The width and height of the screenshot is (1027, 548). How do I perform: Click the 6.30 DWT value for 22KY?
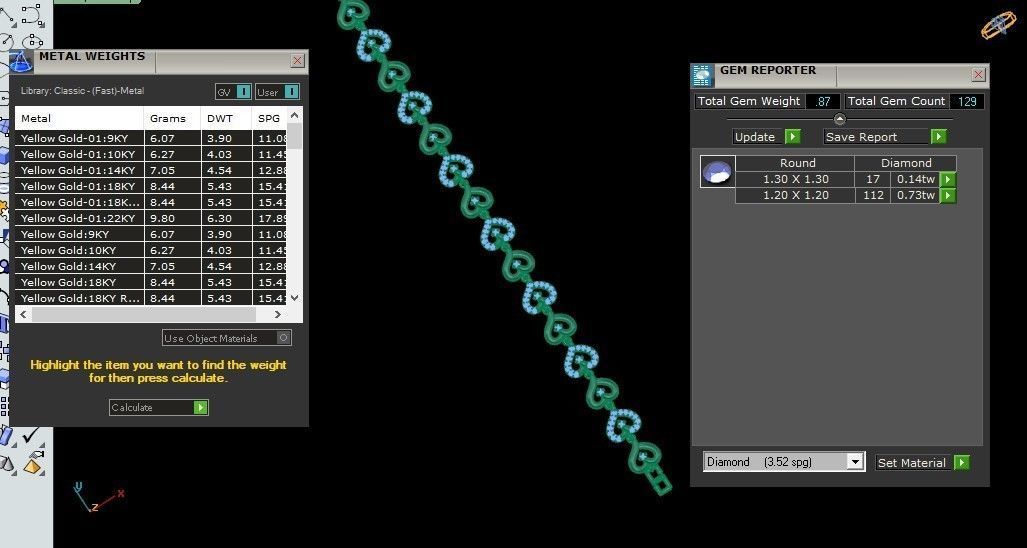[227, 218]
